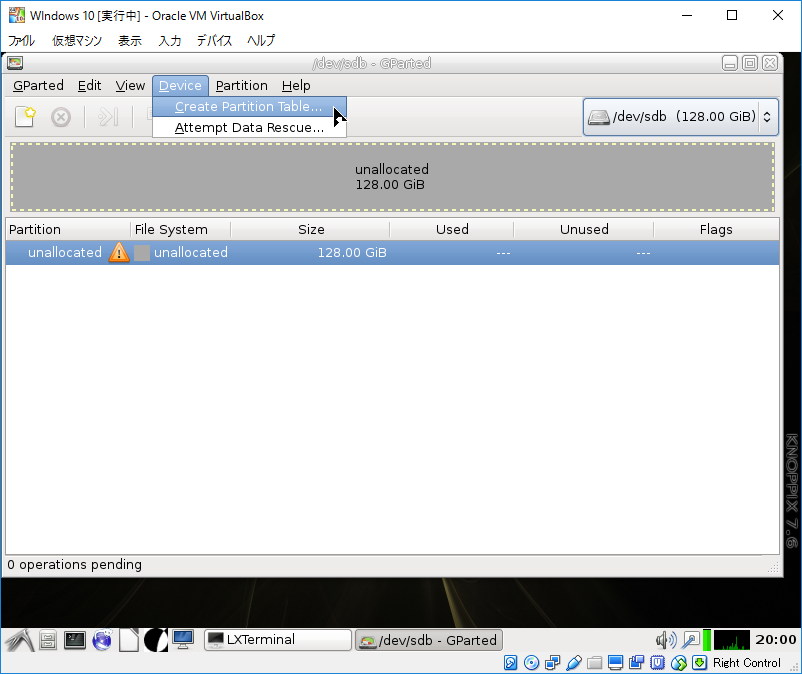
Task: Open the Partition menu
Action: [241, 85]
